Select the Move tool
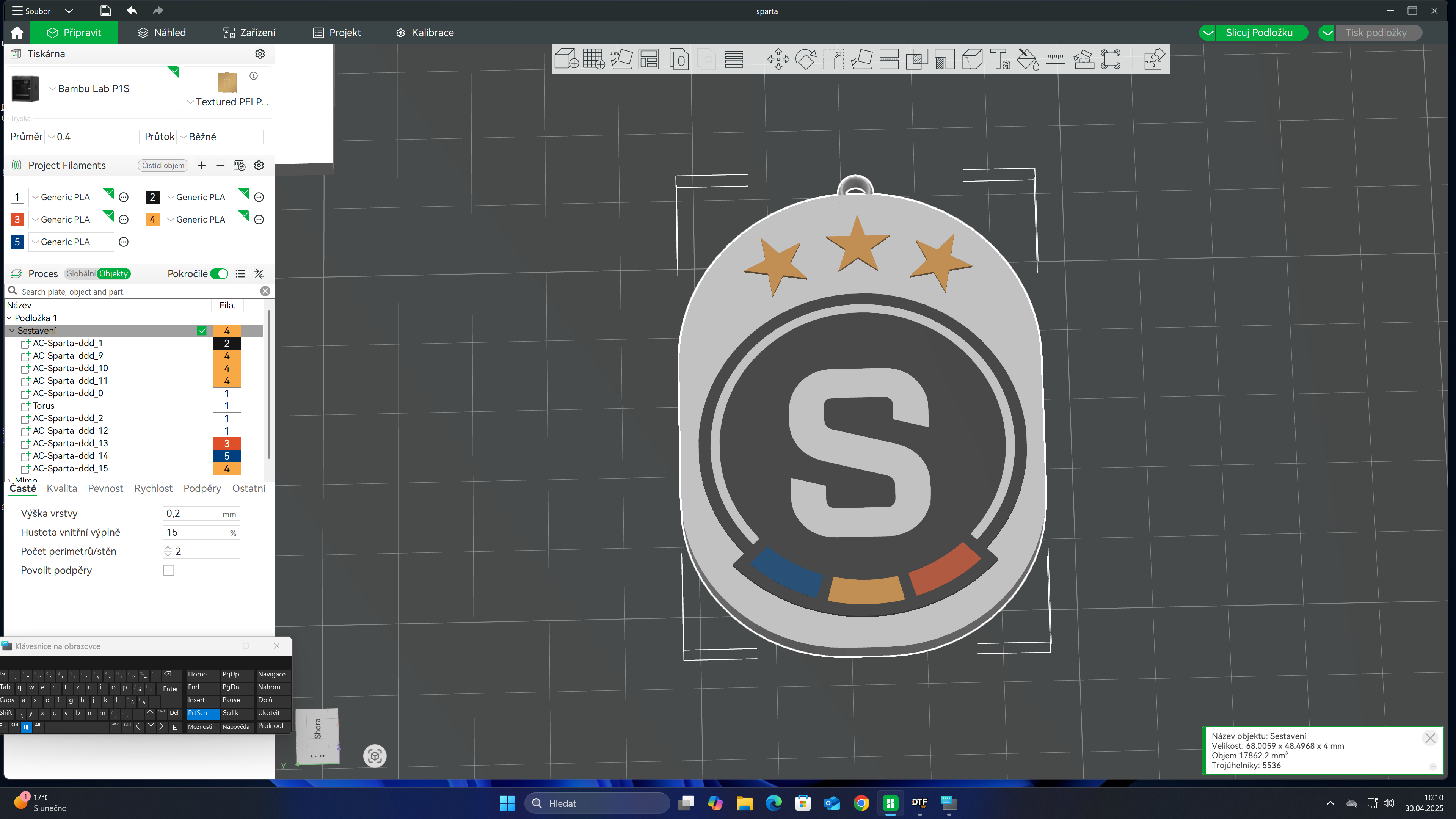Screen dimensions: 1456x819 778,59
